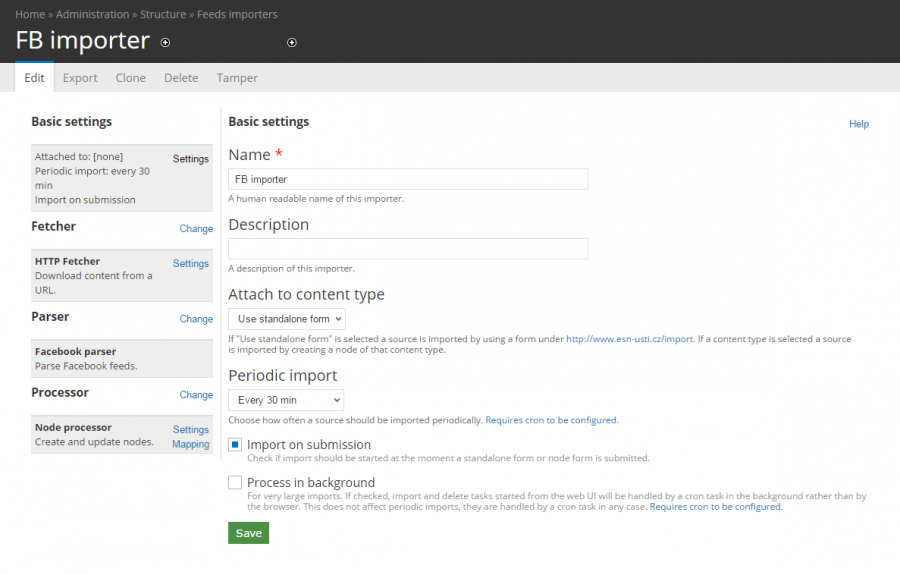Open the Delete tab
900x575 pixels.
pyautogui.click(x=181, y=77)
